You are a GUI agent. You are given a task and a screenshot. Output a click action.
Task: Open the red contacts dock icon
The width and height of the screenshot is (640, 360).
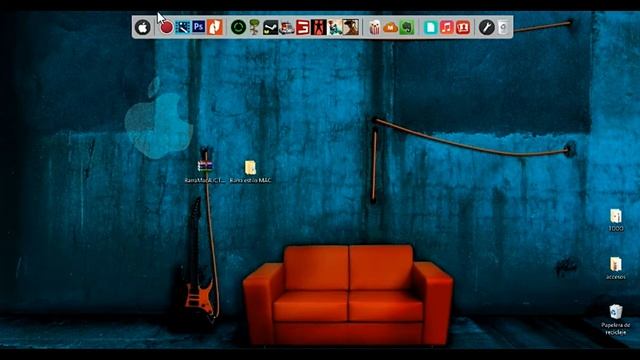[463, 27]
